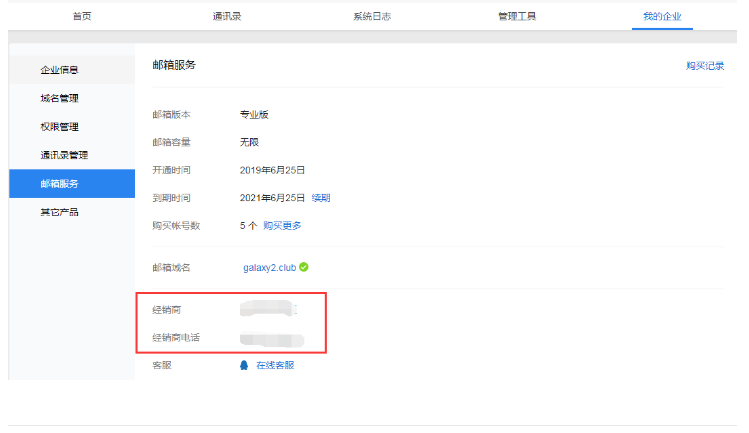
Task: Open 企业信息 in the sidebar
Action: [x=60, y=70]
